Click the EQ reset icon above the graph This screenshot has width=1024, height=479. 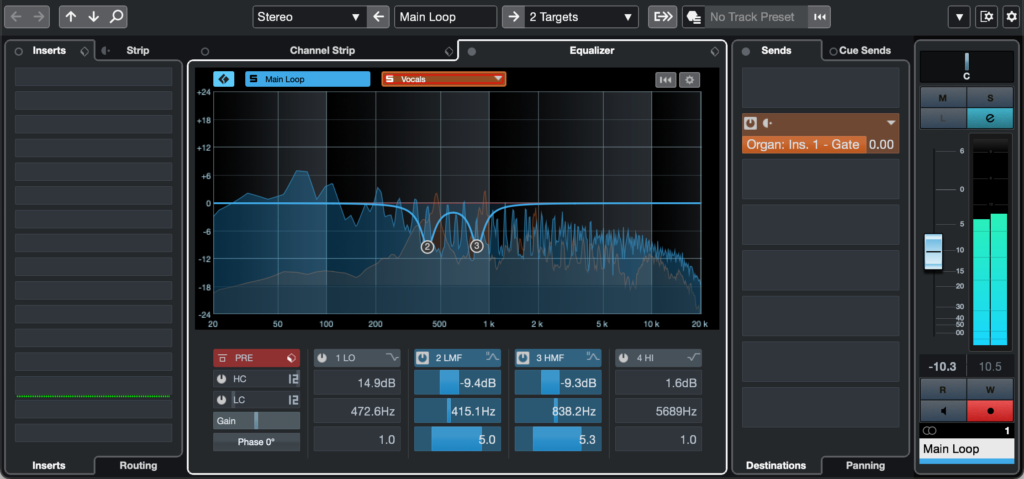click(x=665, y=80)
